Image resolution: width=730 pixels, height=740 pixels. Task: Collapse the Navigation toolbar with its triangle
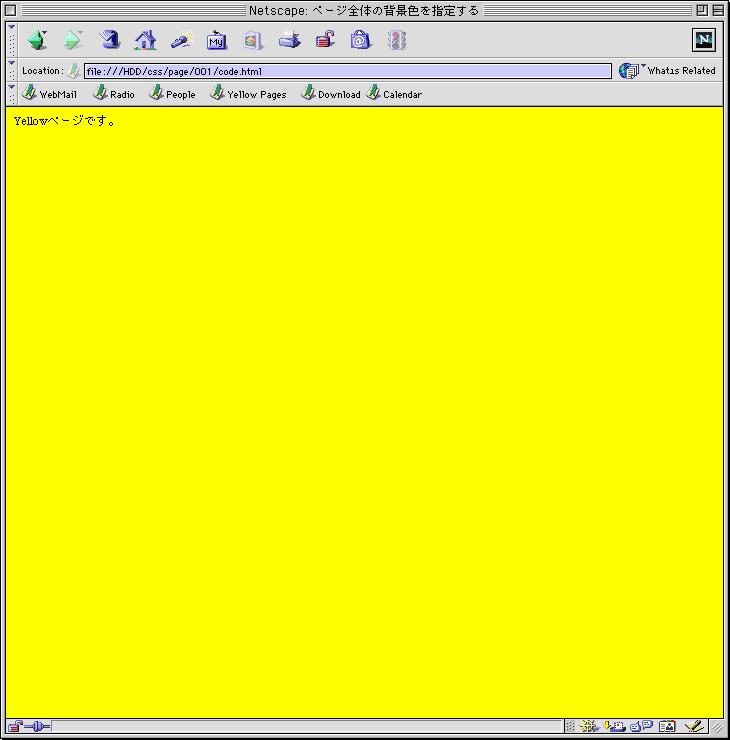[12, 27]
